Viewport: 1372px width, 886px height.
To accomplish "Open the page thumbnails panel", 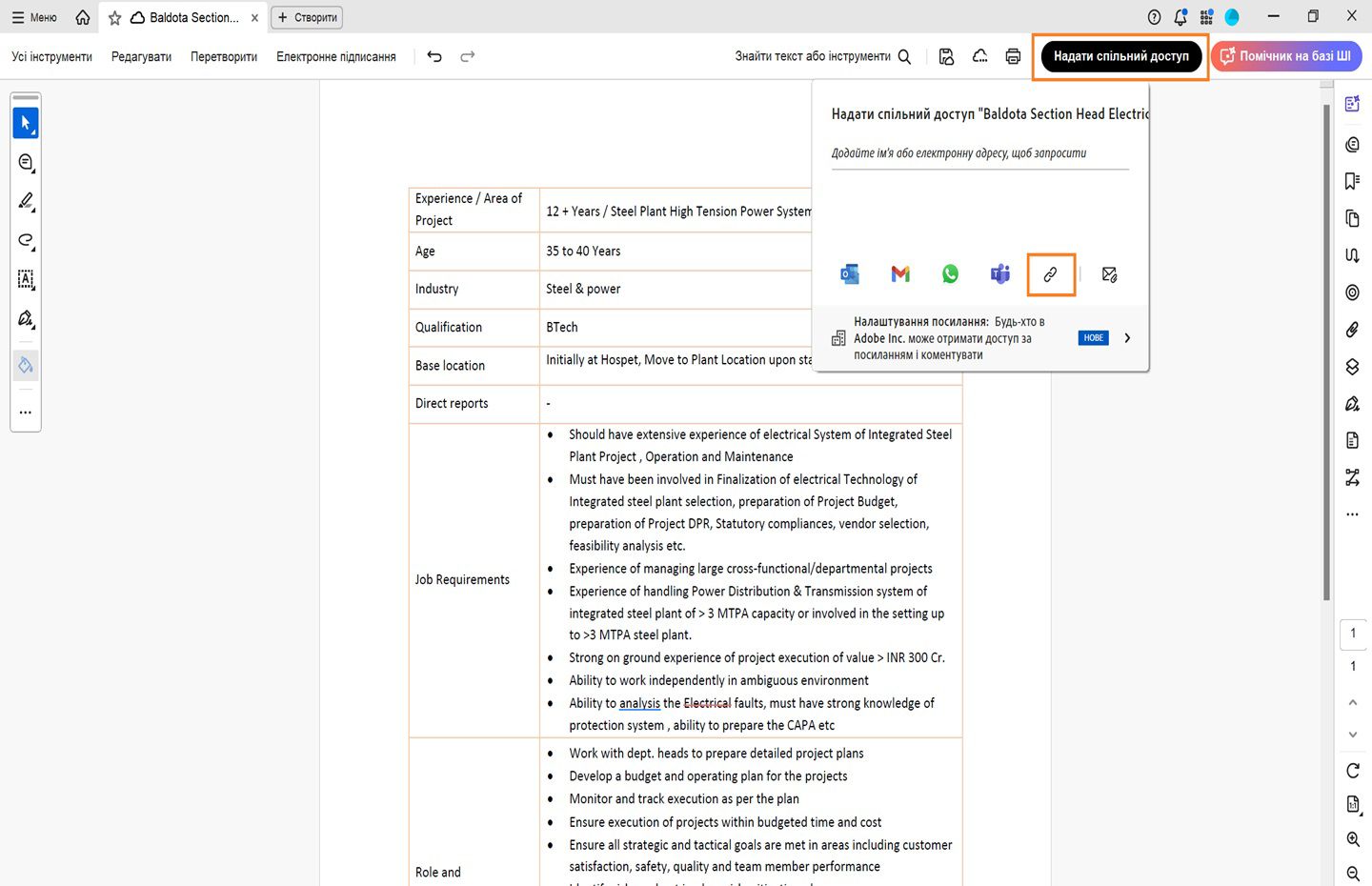I will (1352, 218).
